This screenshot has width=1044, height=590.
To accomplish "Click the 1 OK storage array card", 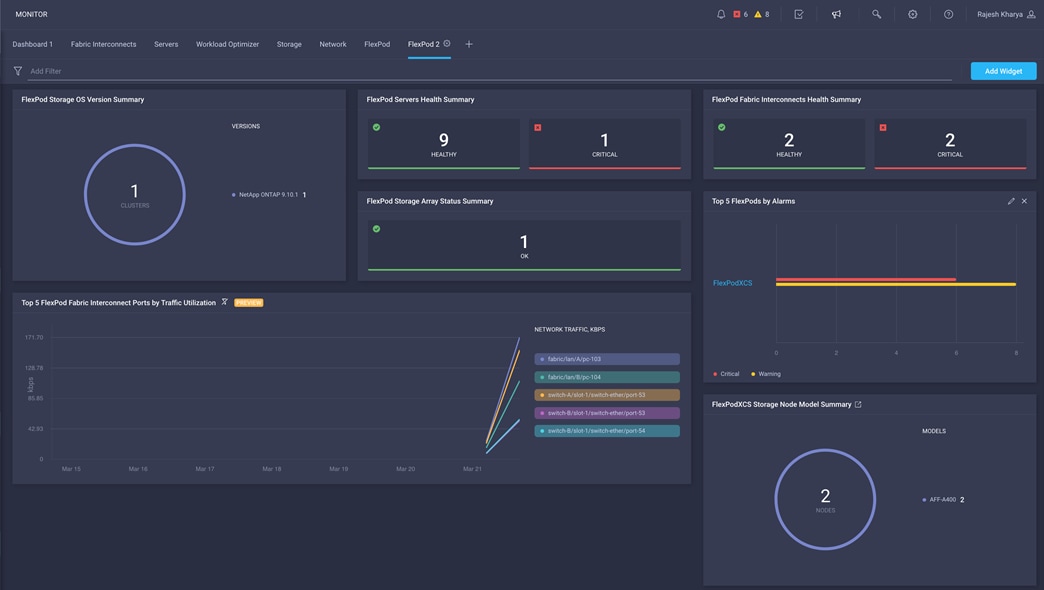I will pos(524,246).
